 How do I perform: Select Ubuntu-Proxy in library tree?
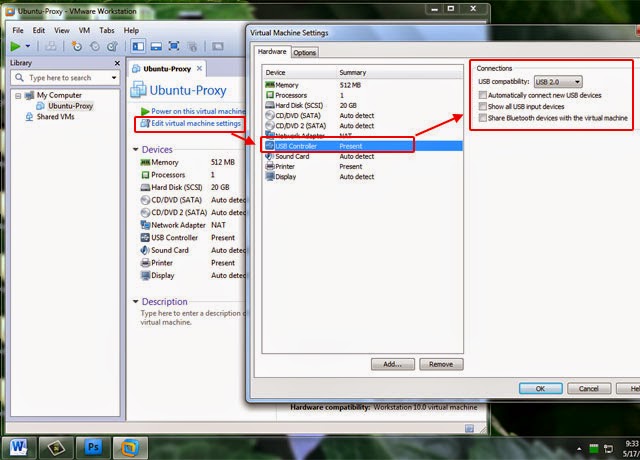point(70,106)
